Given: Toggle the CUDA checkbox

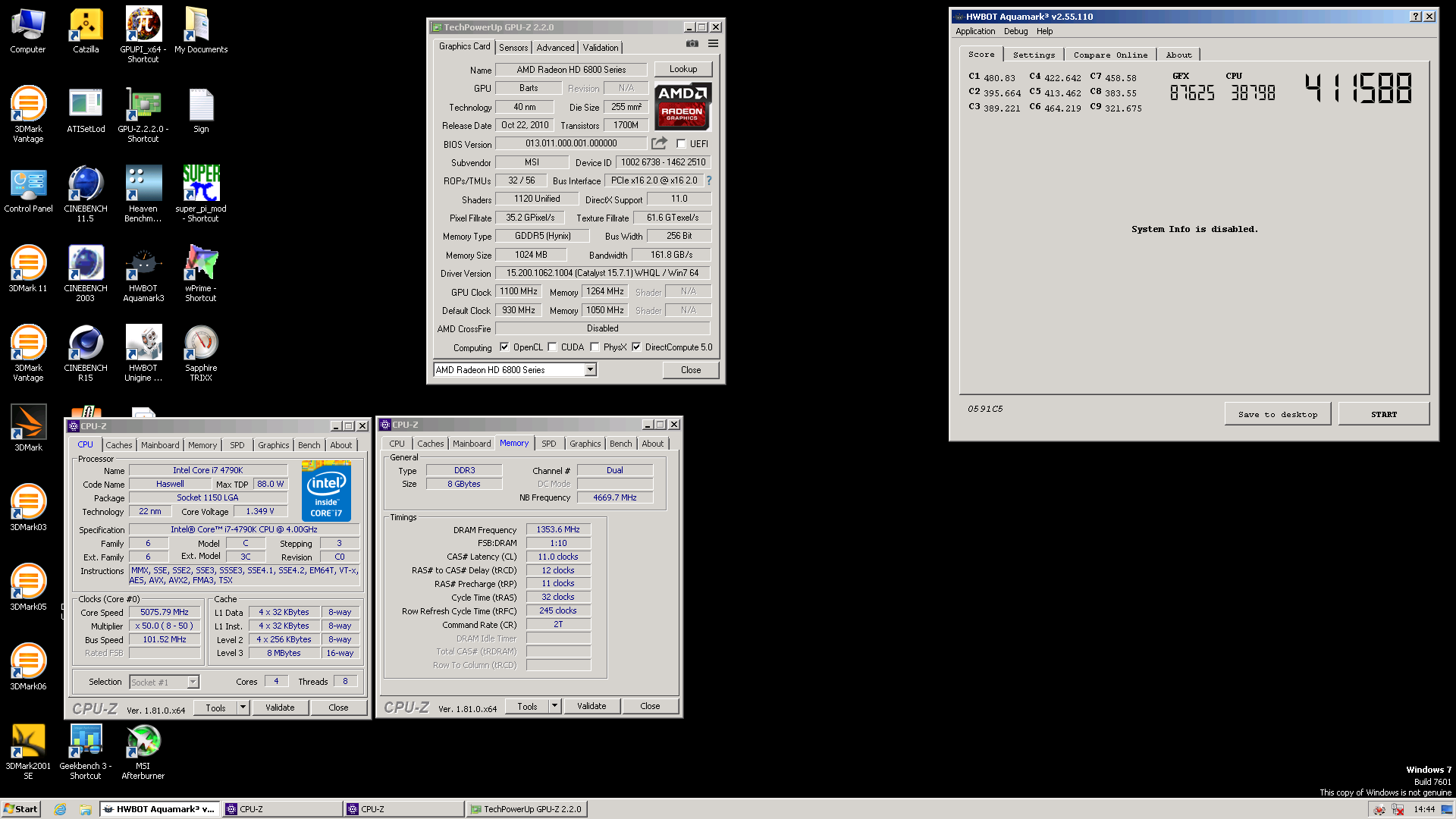Looking at the screenshot, I should [552, 347].
